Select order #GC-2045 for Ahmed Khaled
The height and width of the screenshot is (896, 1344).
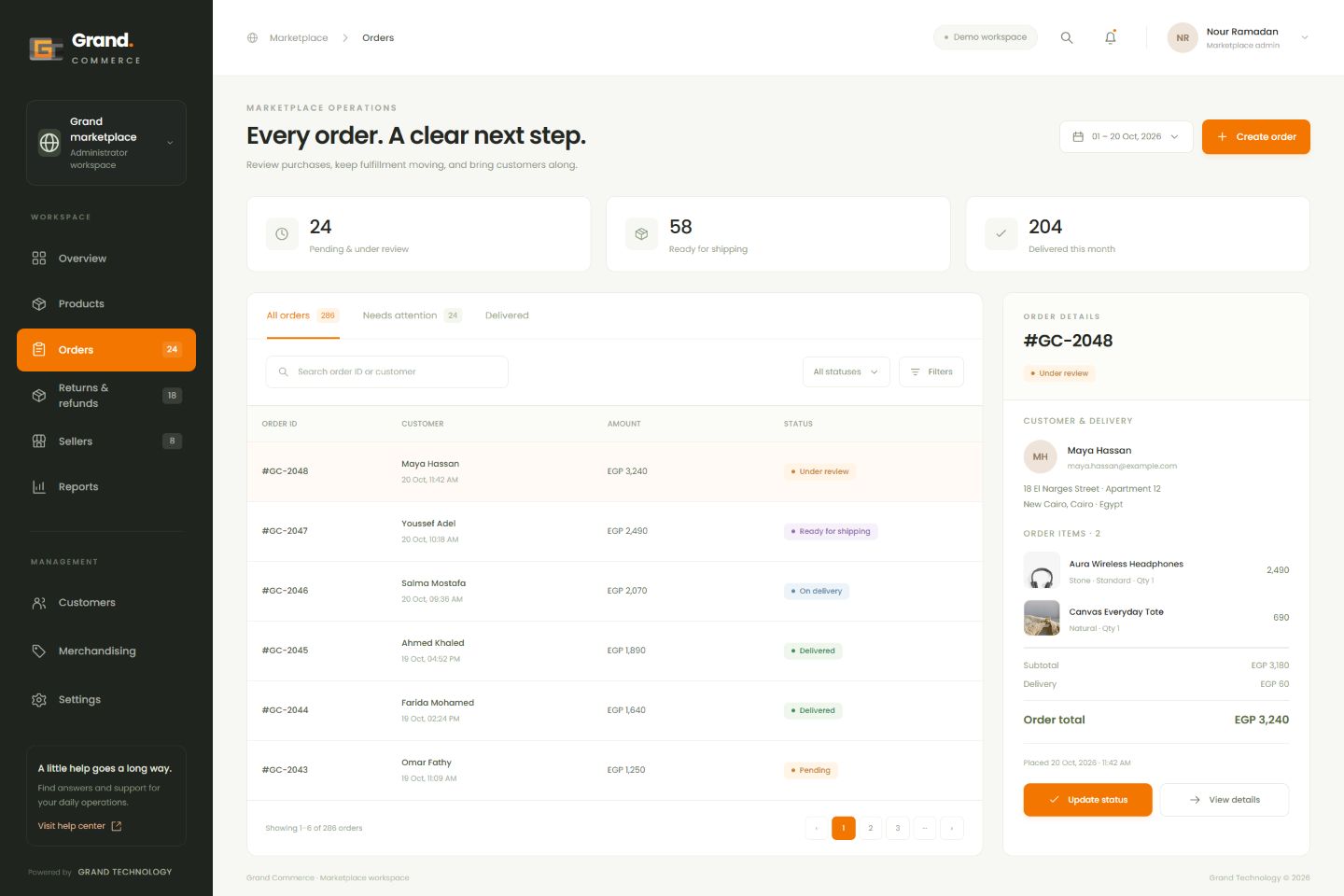615,651
